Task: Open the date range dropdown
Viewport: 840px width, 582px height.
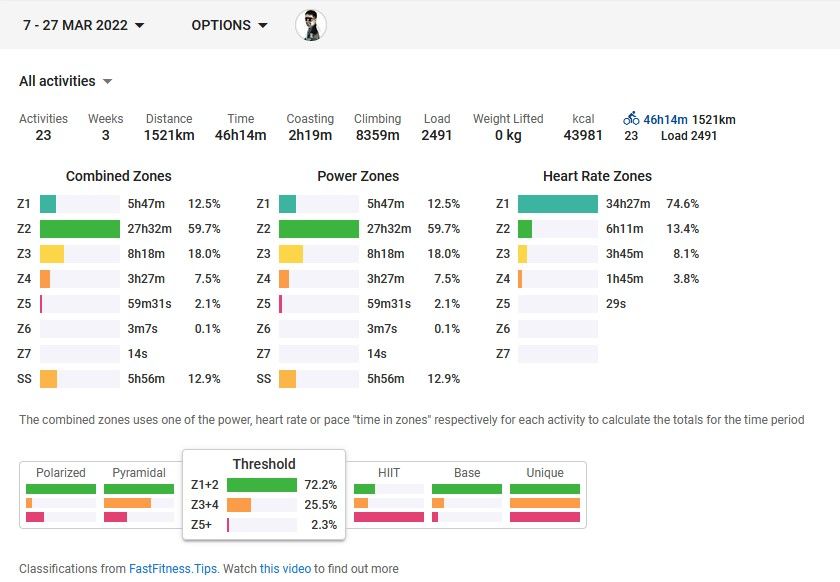Action: tap(84, 25)
